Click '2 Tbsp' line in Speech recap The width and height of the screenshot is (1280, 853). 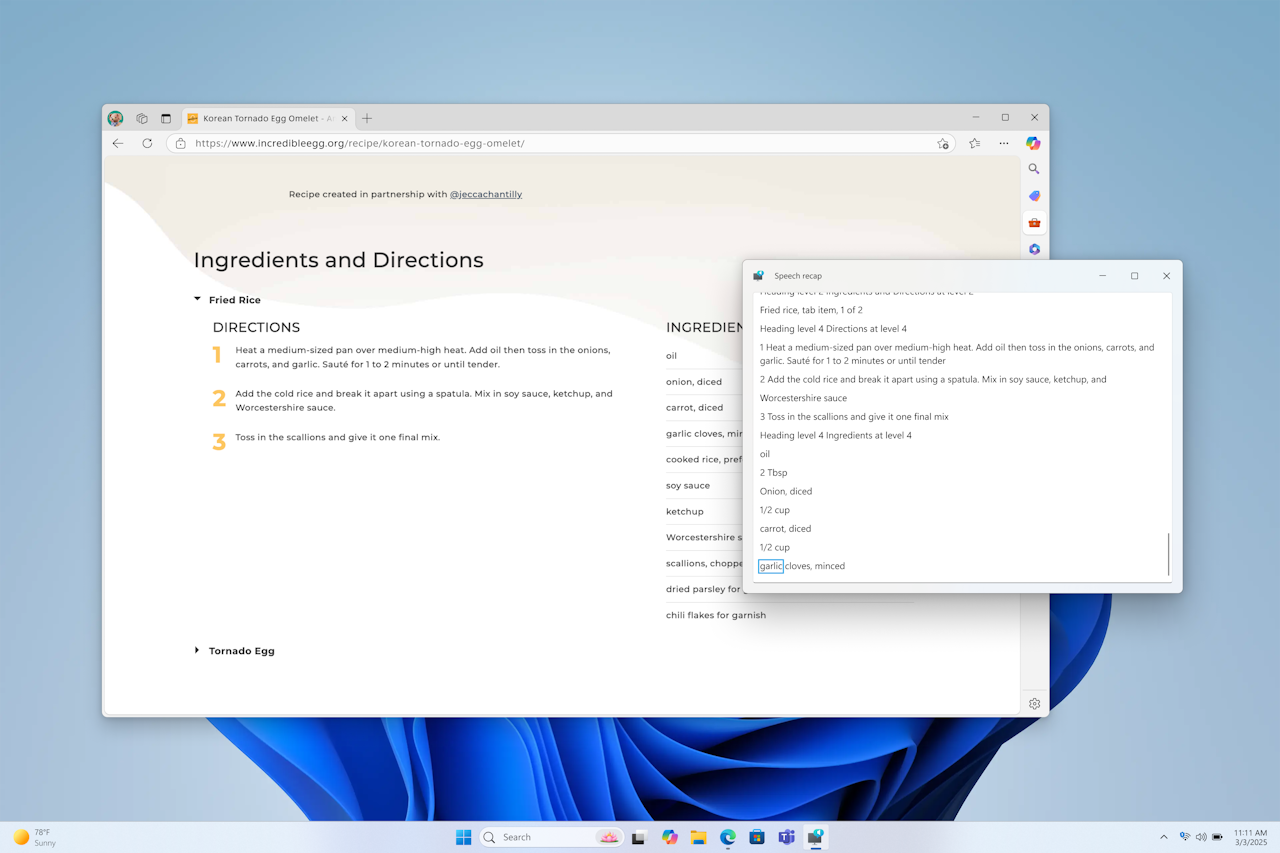773,473
